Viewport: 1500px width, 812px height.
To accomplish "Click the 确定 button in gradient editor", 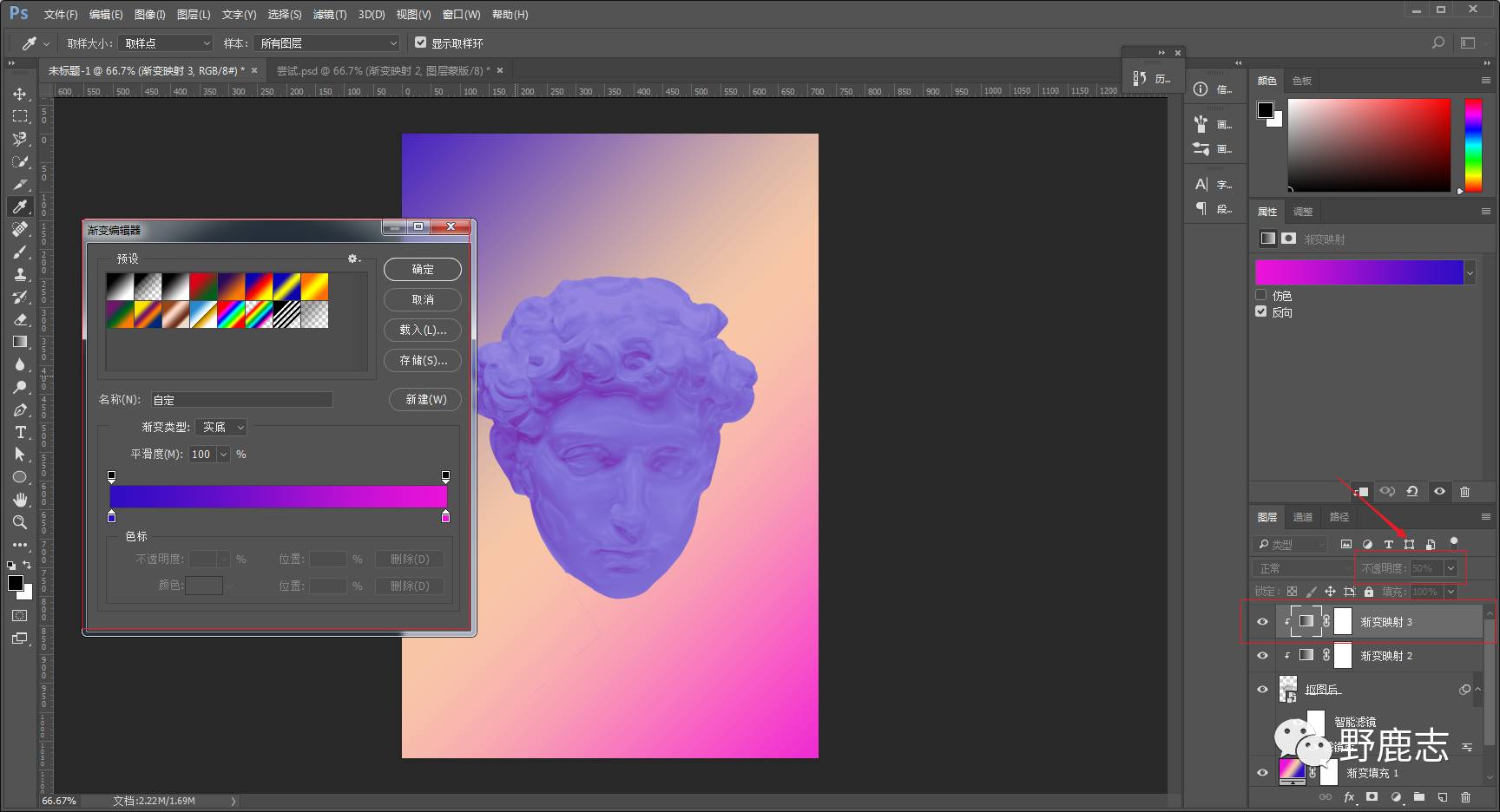I will [x=422, y=270].
